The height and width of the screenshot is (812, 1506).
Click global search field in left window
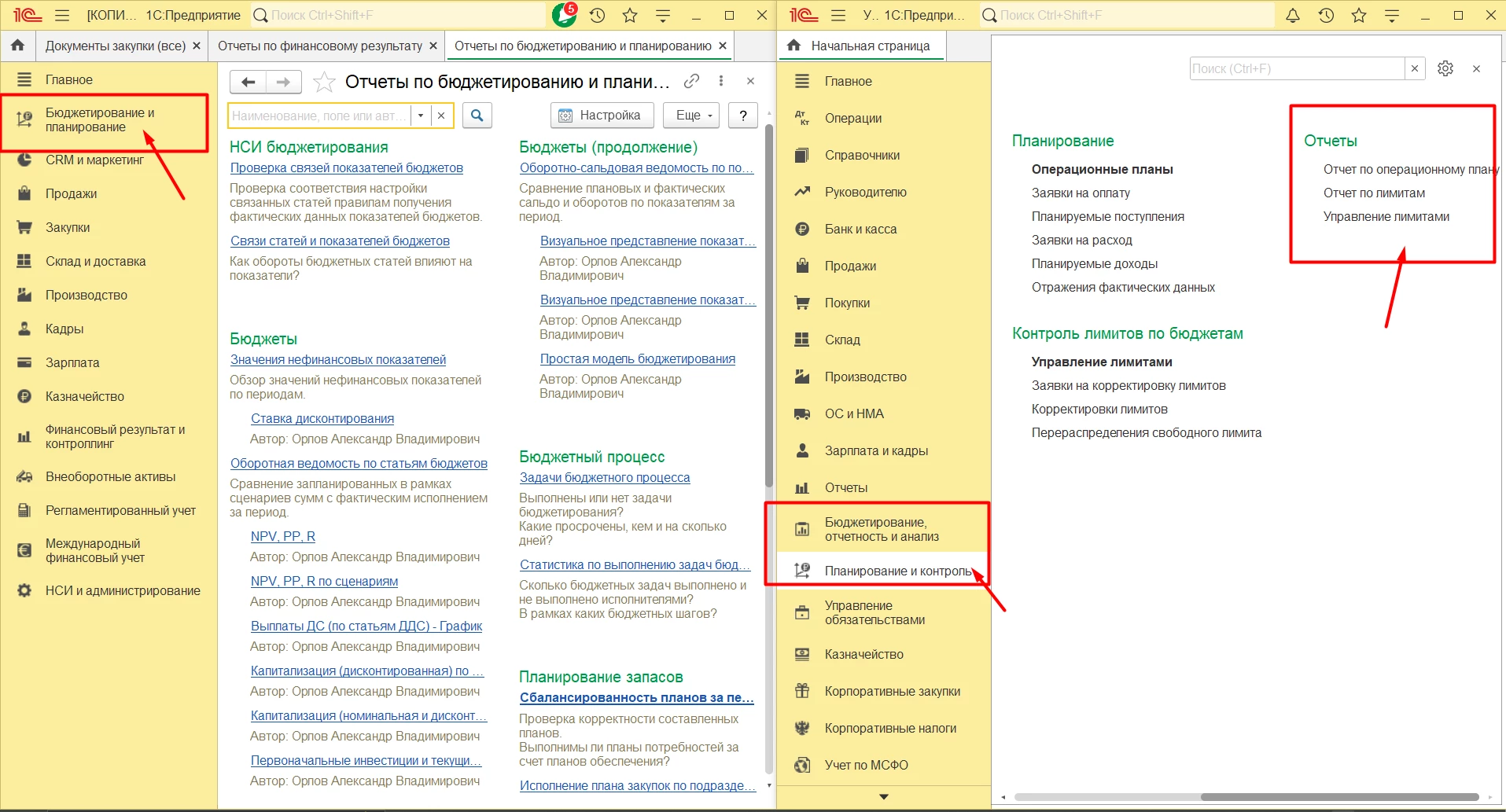point(399,15)
